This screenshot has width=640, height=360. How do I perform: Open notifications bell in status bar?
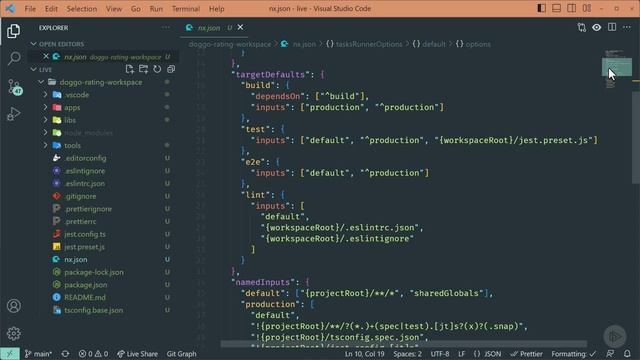click(627, 354)
